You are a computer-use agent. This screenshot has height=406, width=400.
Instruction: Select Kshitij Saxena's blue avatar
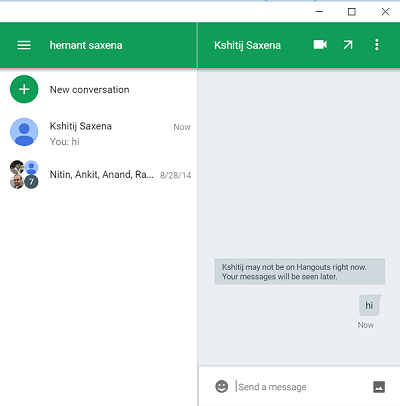24,132
